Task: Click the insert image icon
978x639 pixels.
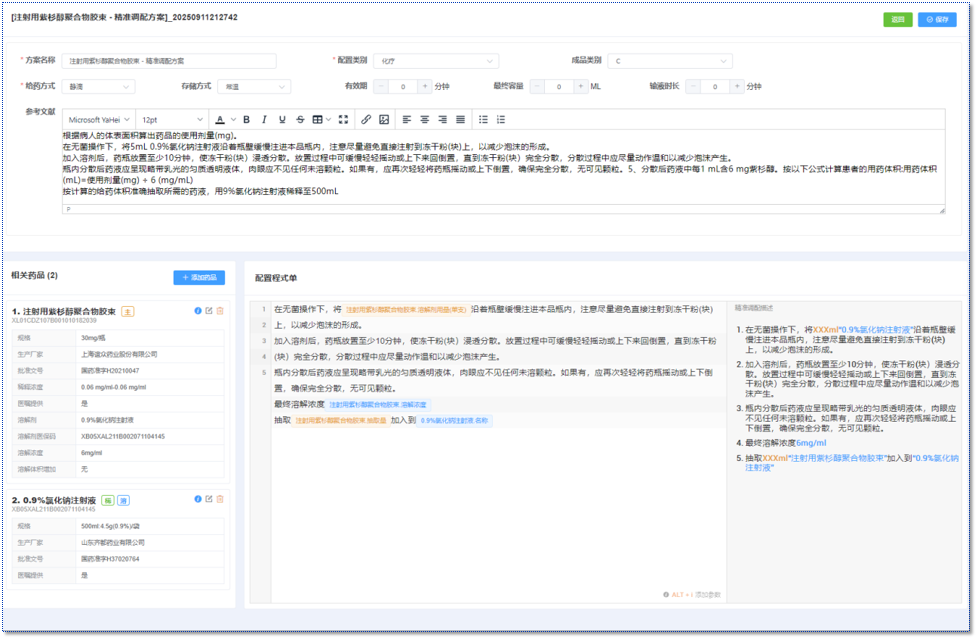Action: (x=384, y=120)
